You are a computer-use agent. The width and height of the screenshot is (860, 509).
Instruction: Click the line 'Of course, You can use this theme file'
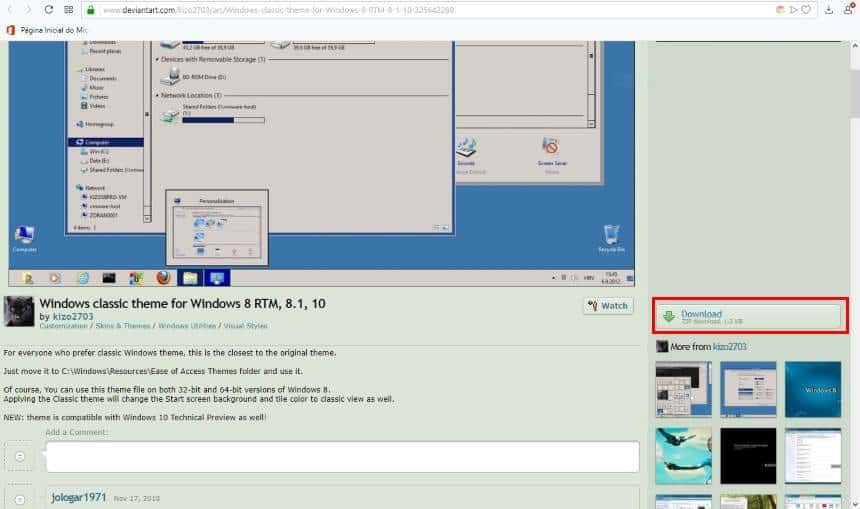click(167, 389)
